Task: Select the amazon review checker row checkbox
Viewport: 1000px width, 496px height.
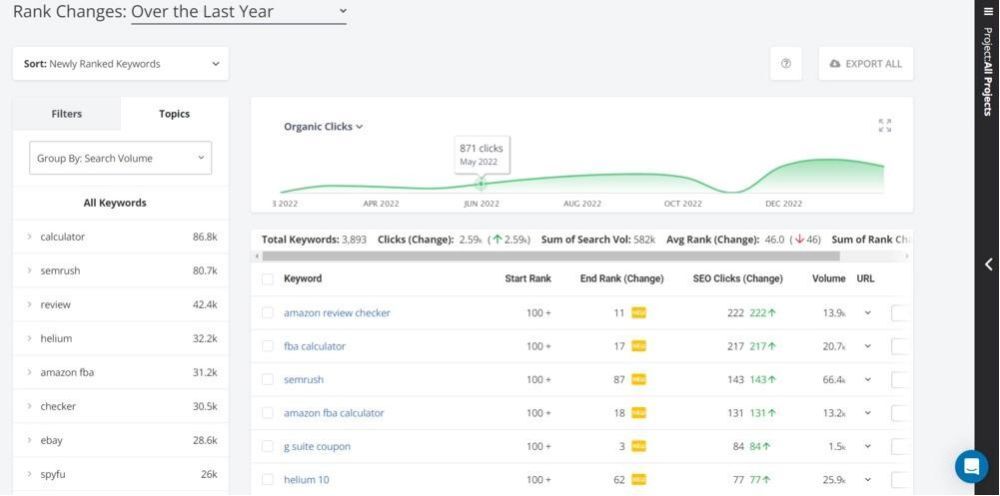Action: [268, 313]
